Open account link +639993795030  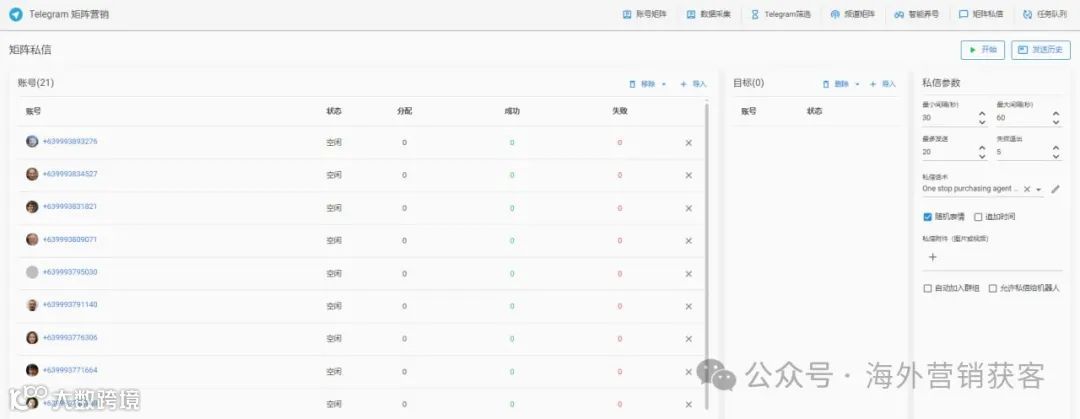tap(70, 272)
